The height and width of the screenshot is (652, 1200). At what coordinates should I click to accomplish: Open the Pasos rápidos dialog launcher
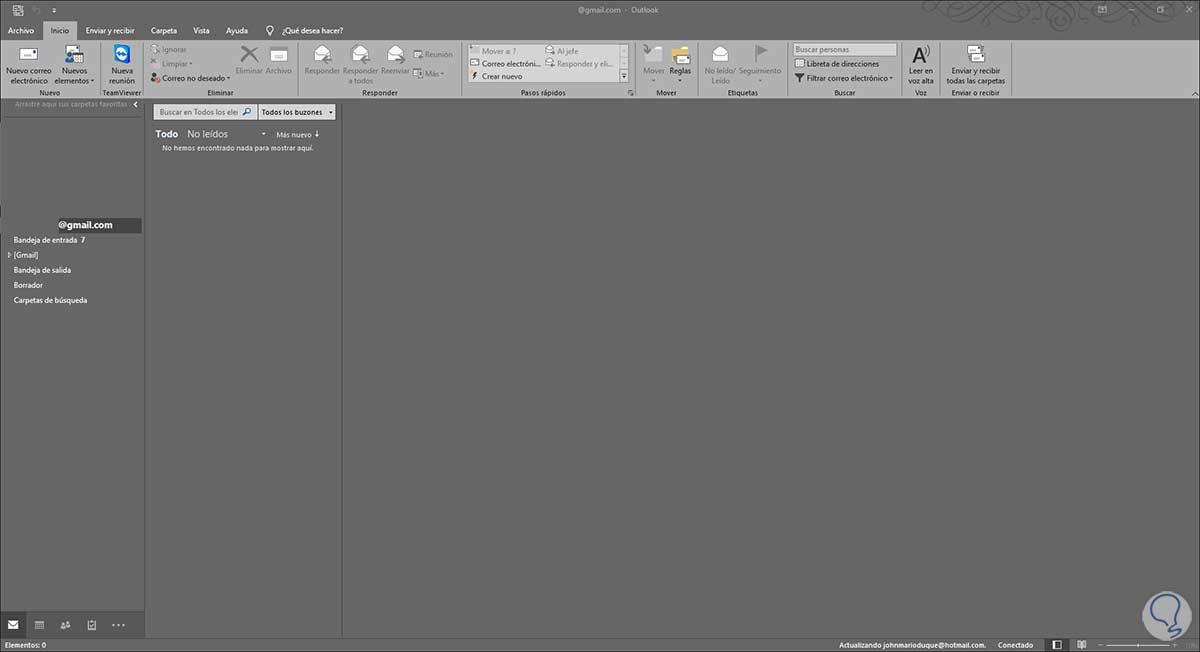coord(630,93)
